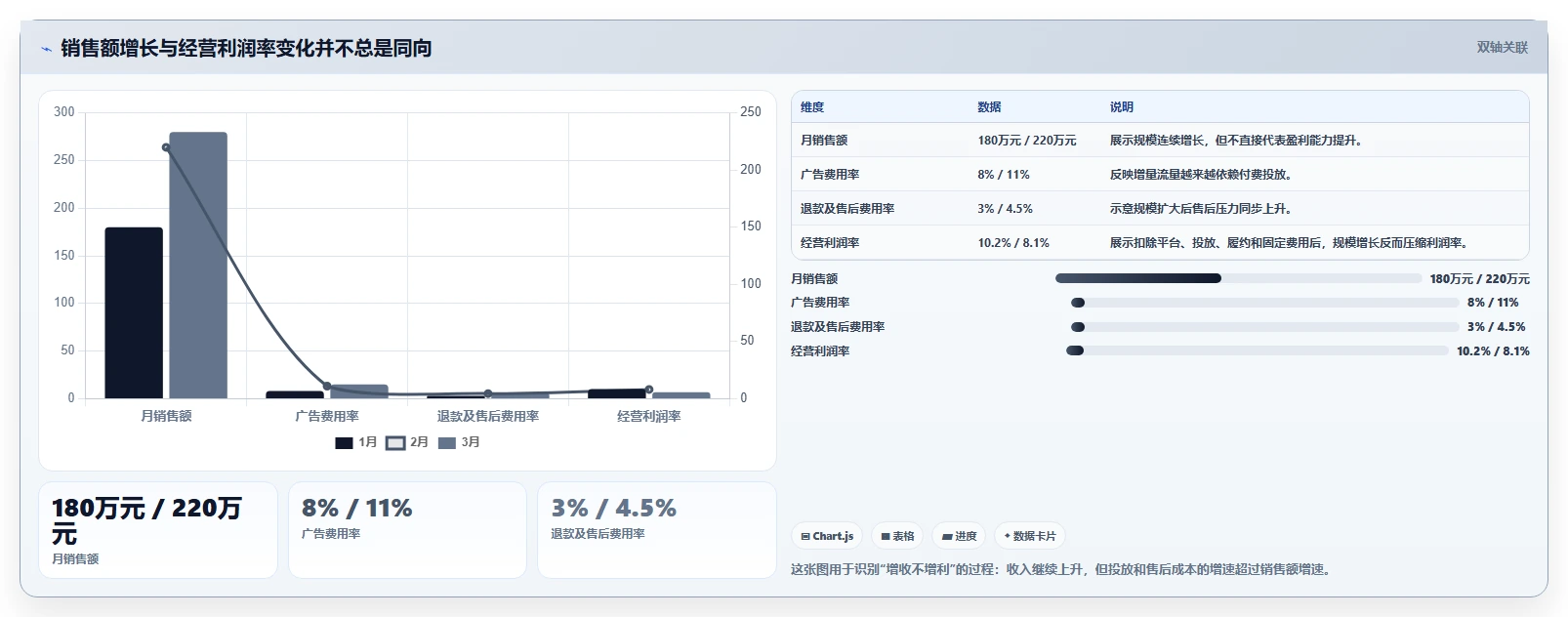
Task: Click table cell 3% / 4.5%
Action: [1005, 209]
